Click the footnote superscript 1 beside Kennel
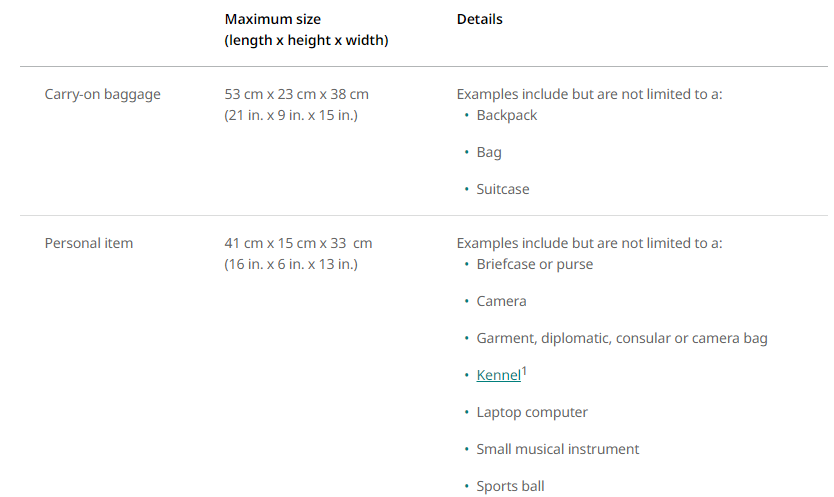The width and height of the screenshot is (834, 497). click(524, 371)
